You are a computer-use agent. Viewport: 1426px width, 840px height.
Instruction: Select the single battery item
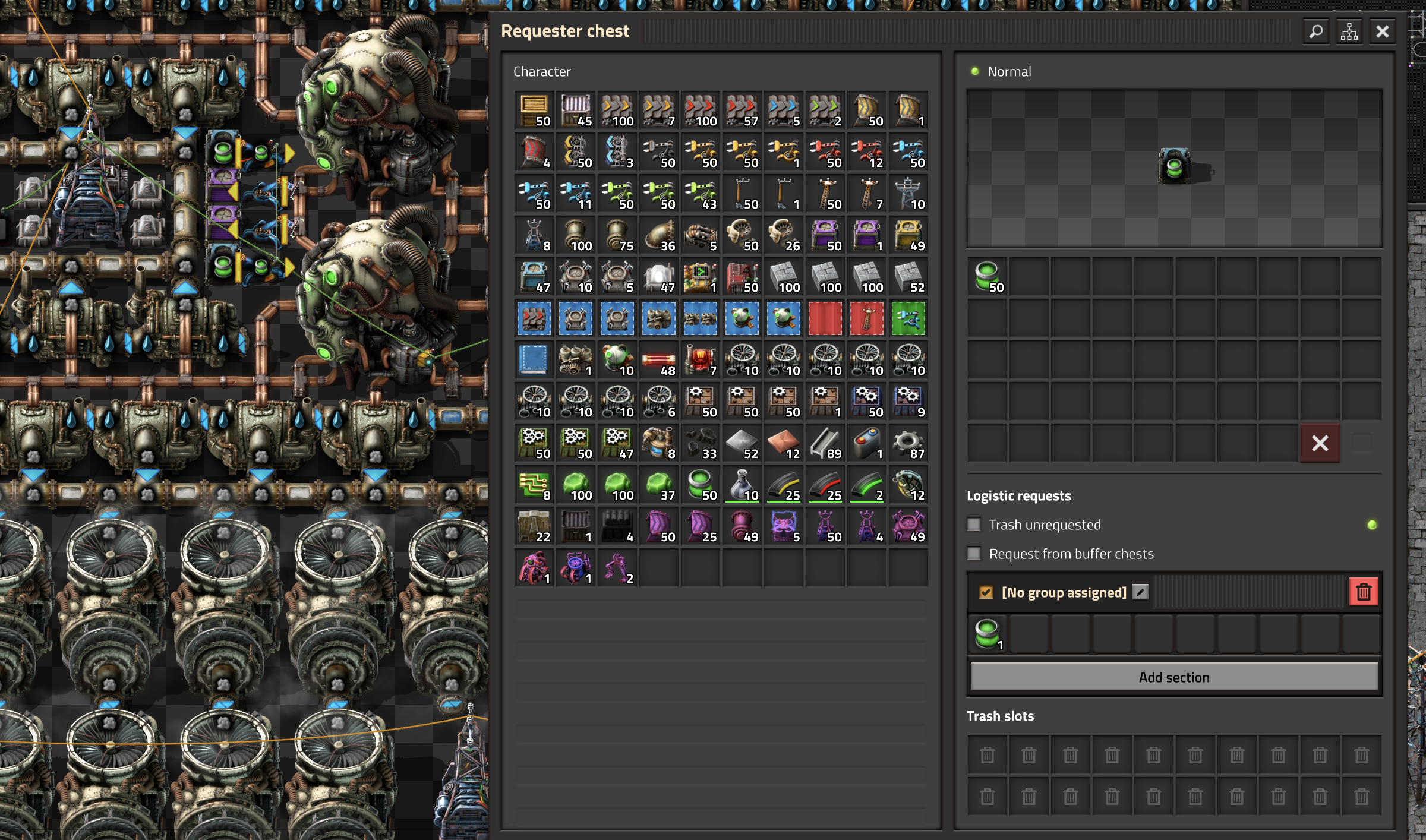coord(867,443)
